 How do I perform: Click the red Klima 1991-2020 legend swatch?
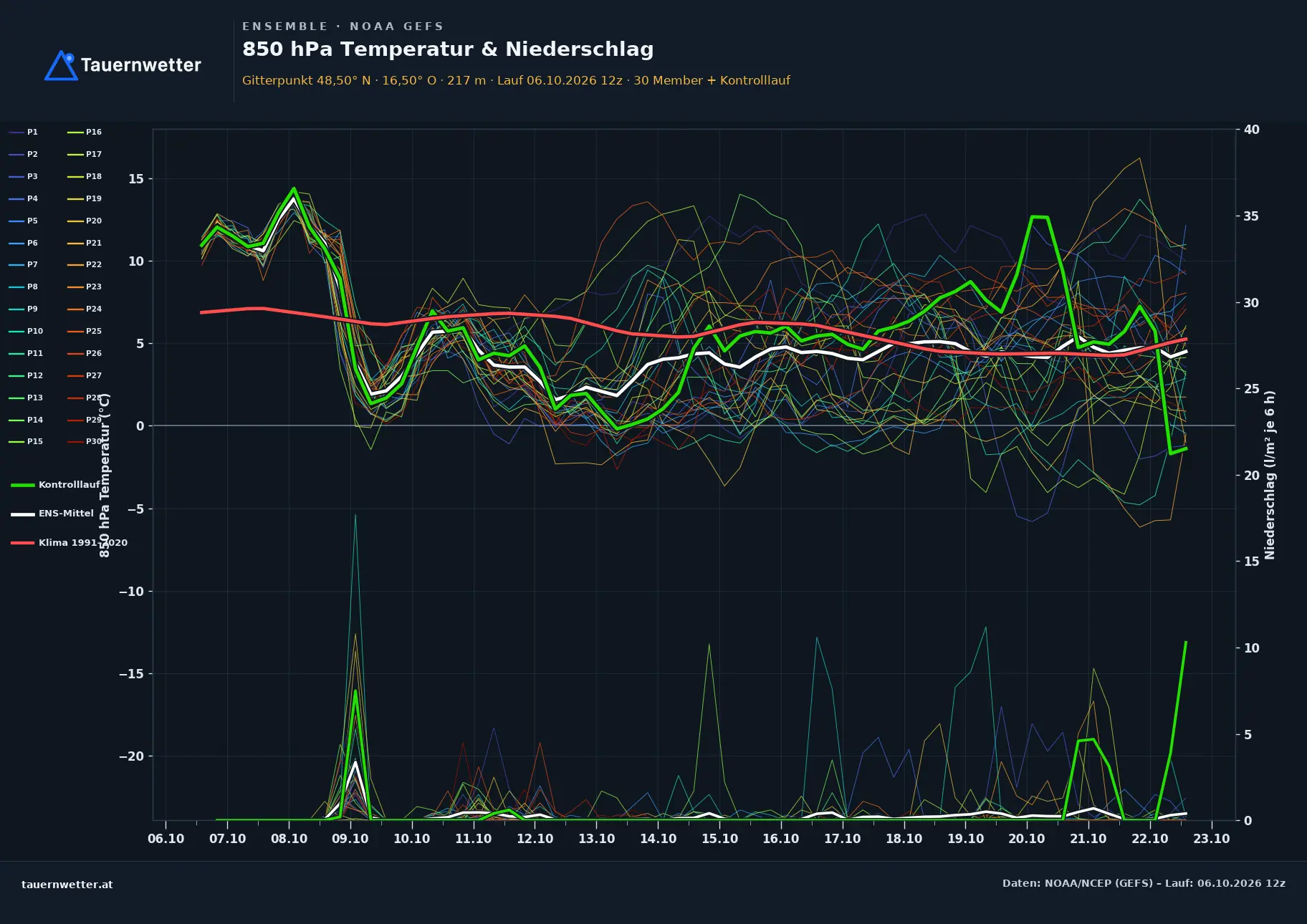tap(23, 543)
